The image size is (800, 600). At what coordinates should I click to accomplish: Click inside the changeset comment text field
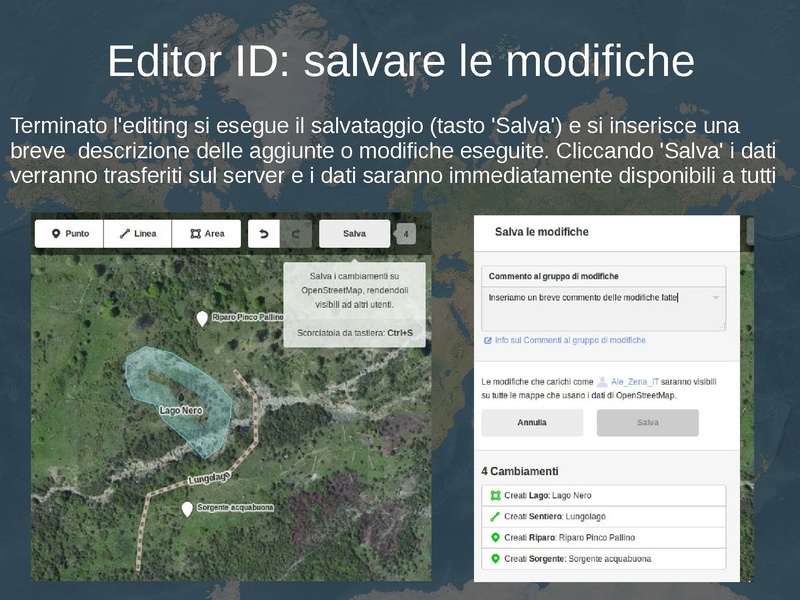tap(600, 308)
